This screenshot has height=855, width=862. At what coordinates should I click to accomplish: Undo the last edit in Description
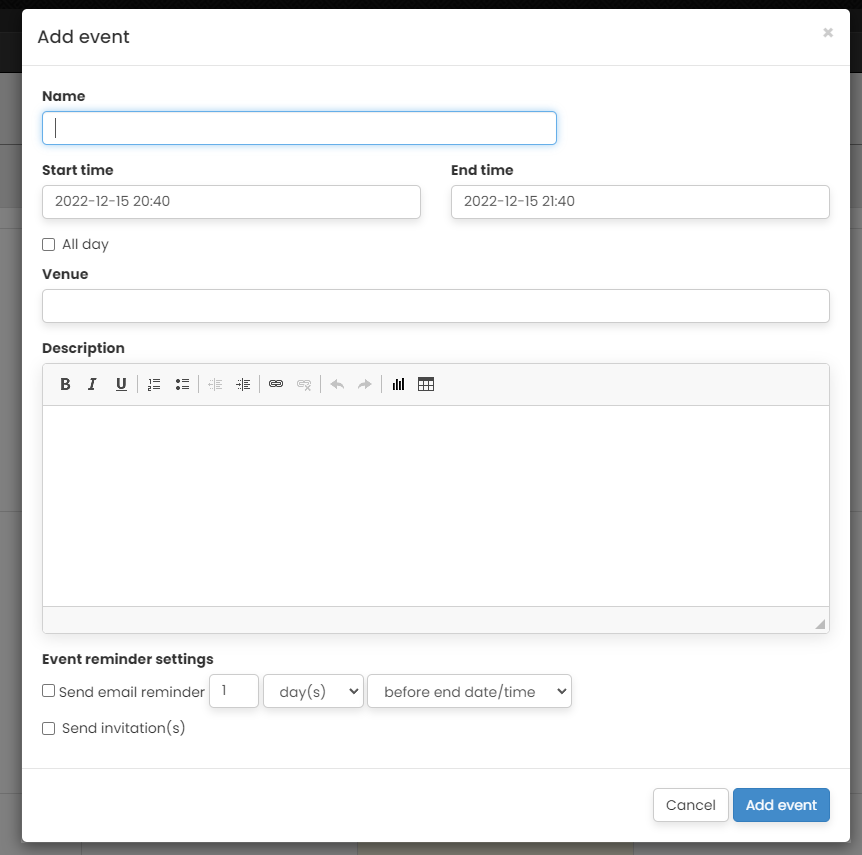click(337, 384)
